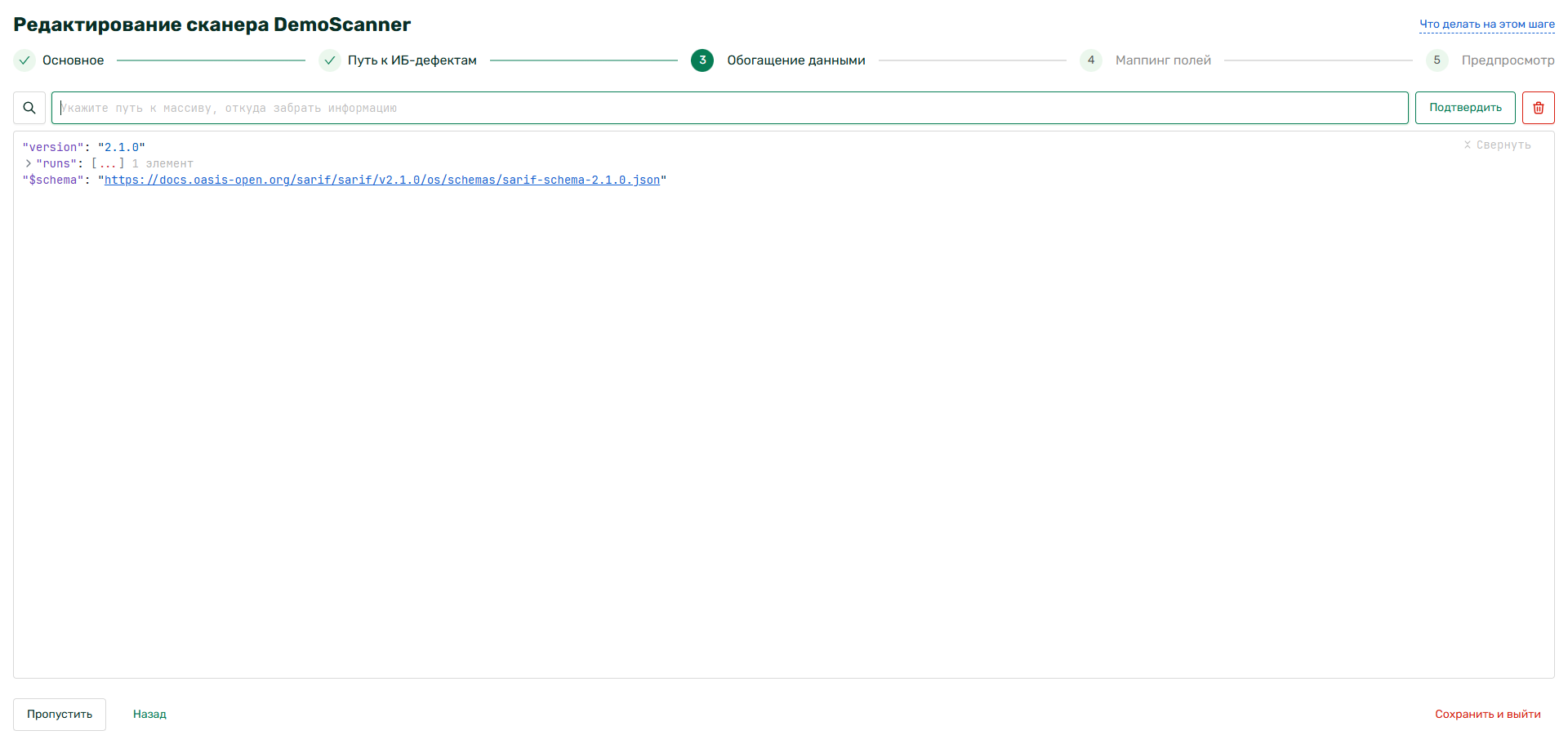Click the "2.1.0" version value
1568x744 pixels.
[122, 148]
